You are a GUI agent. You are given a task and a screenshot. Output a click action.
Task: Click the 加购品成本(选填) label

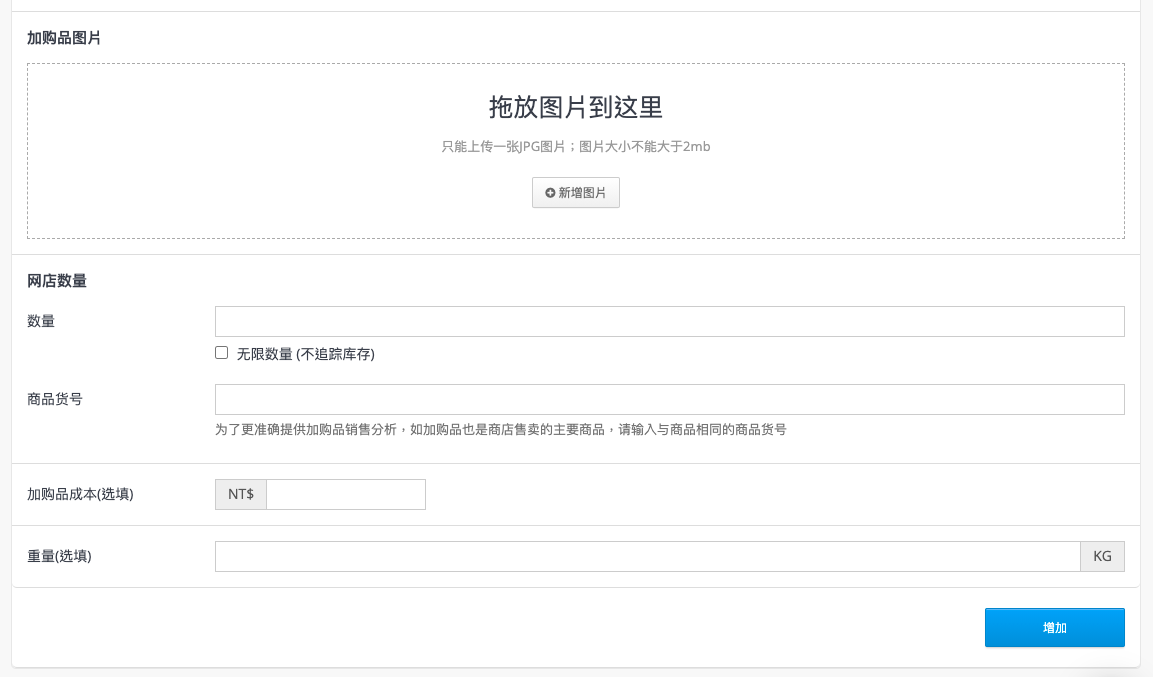click(x=80, y=494)
